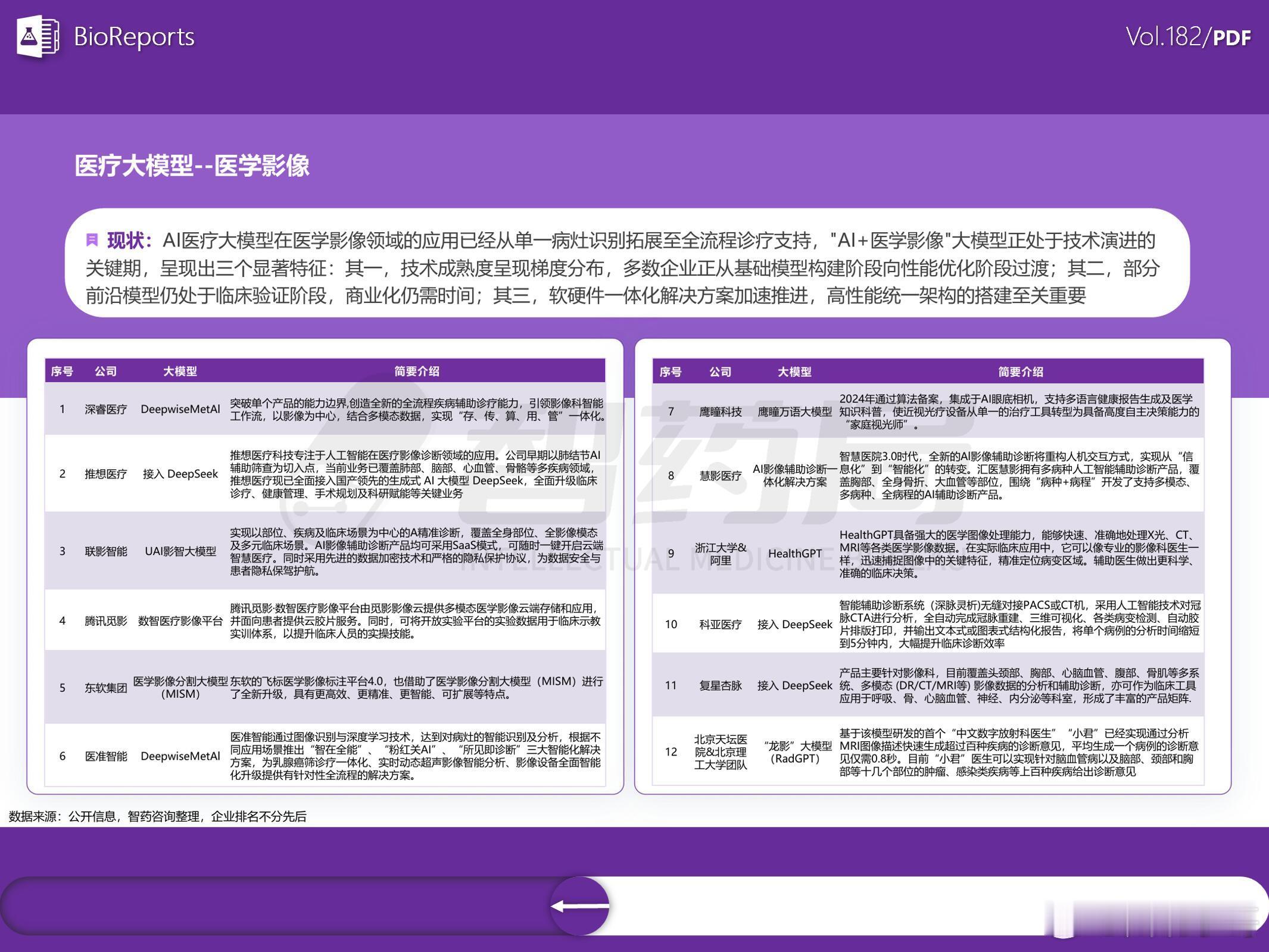This screenshot has width=1269, height=952.
Task: Click right table header 序号
Action: [x=671, y=372]
